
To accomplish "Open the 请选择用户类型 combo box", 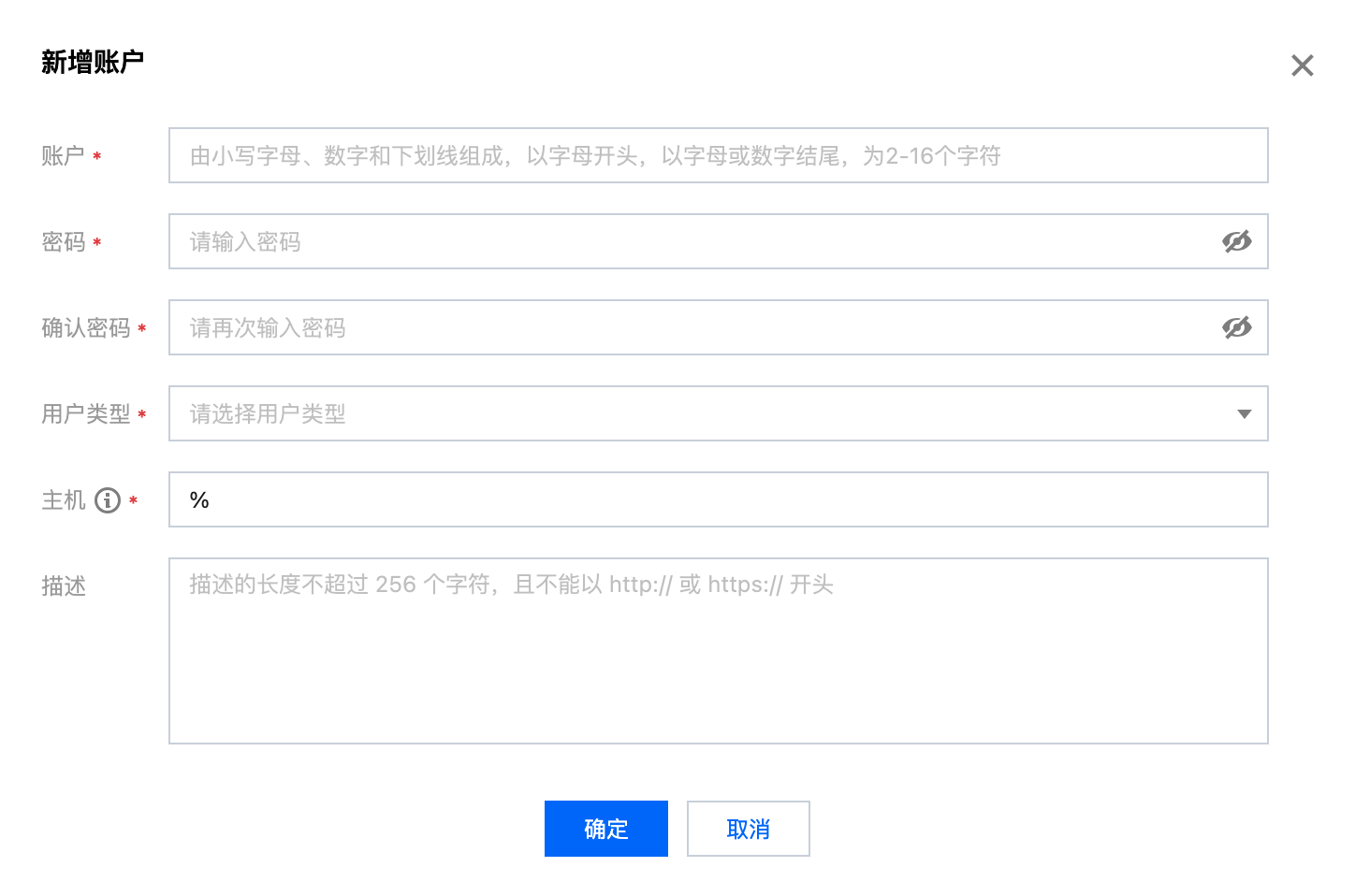I will [x=702, y=414].
